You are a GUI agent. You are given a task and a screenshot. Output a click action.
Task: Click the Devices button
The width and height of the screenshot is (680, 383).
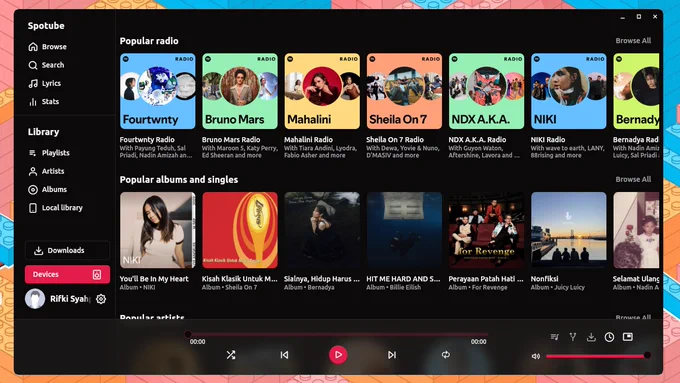[x=67, y=274]
